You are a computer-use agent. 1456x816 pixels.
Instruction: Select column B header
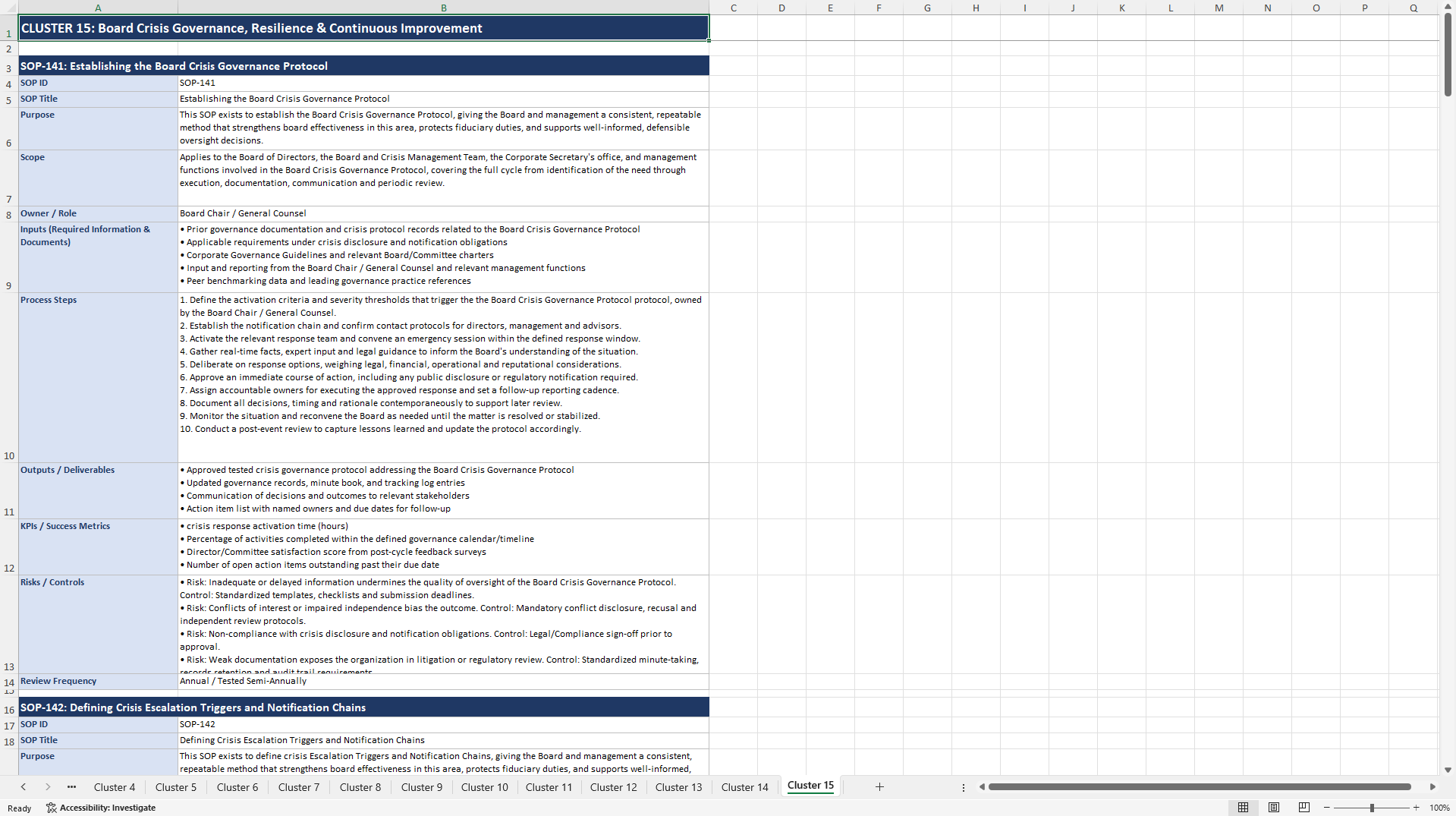tap(444, 8)
